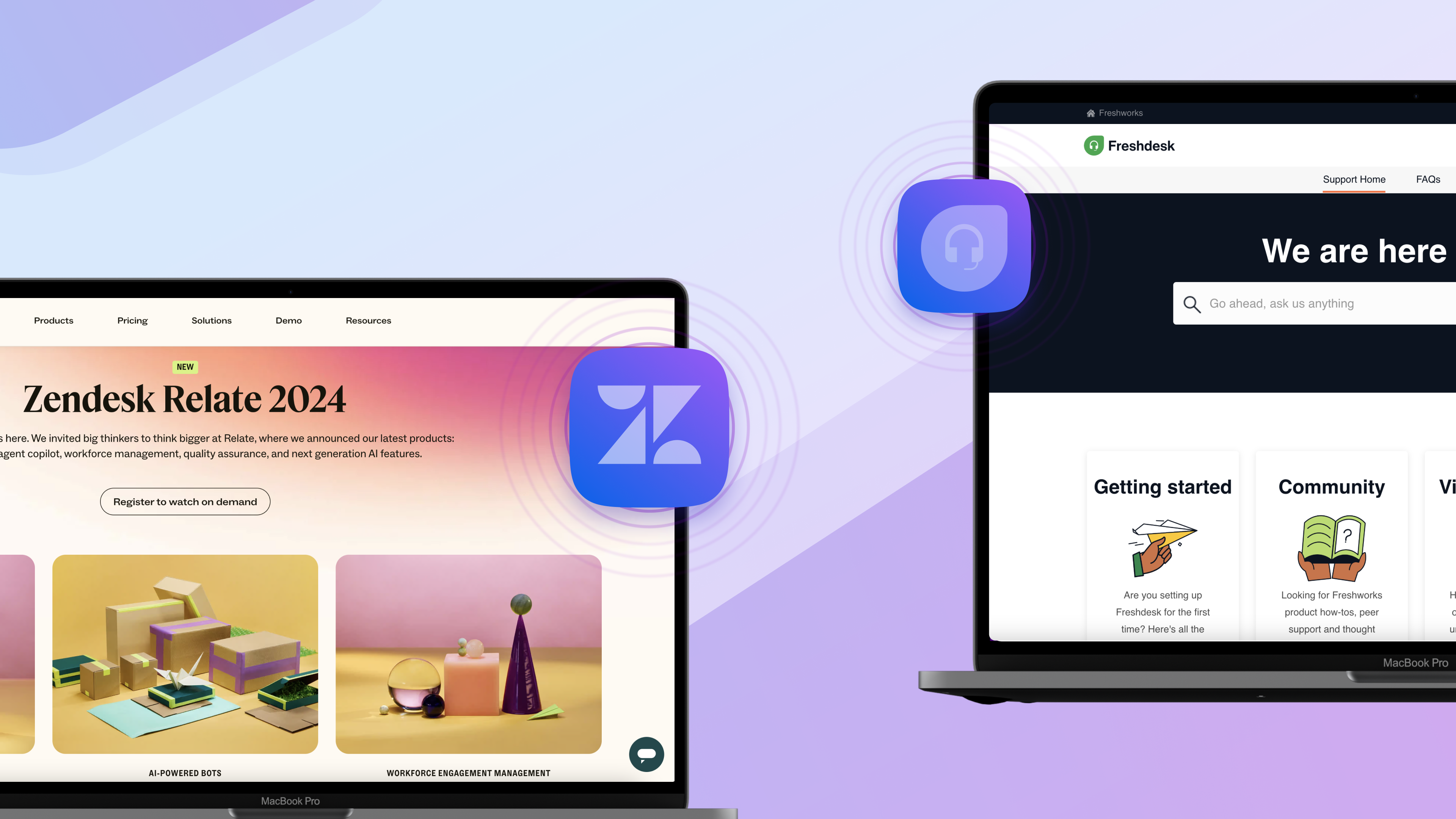Toggle the NEW badge on Zendesk Relate
The width and height of the screenshot is (1456, 819).
[x=184, y=366]
